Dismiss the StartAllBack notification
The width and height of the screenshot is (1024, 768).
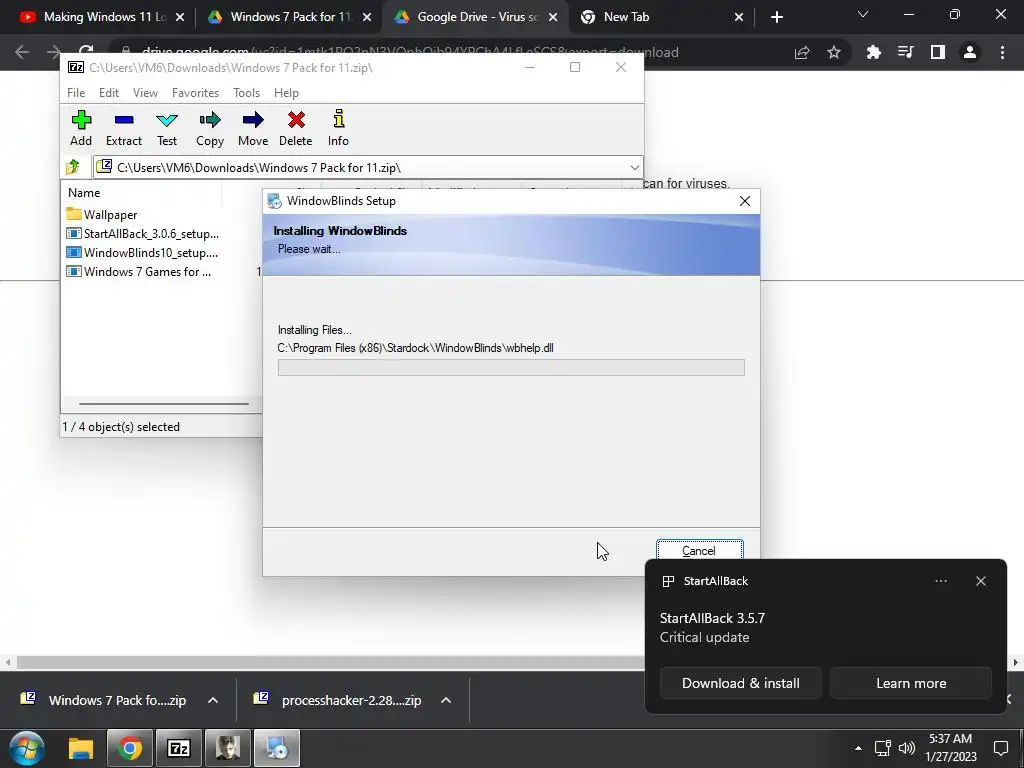980,581
